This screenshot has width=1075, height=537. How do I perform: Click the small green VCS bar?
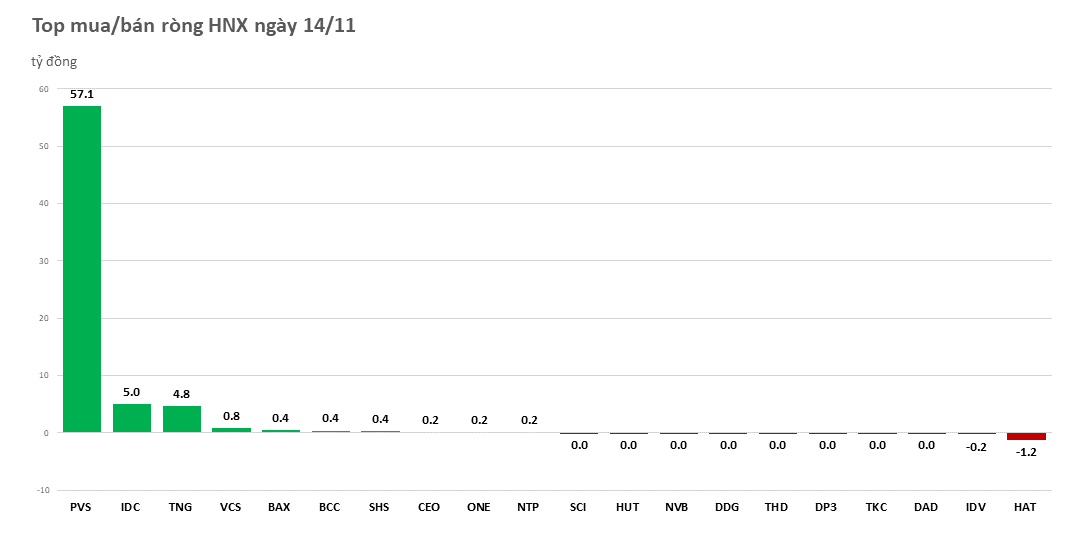click(x=231, y=430)
